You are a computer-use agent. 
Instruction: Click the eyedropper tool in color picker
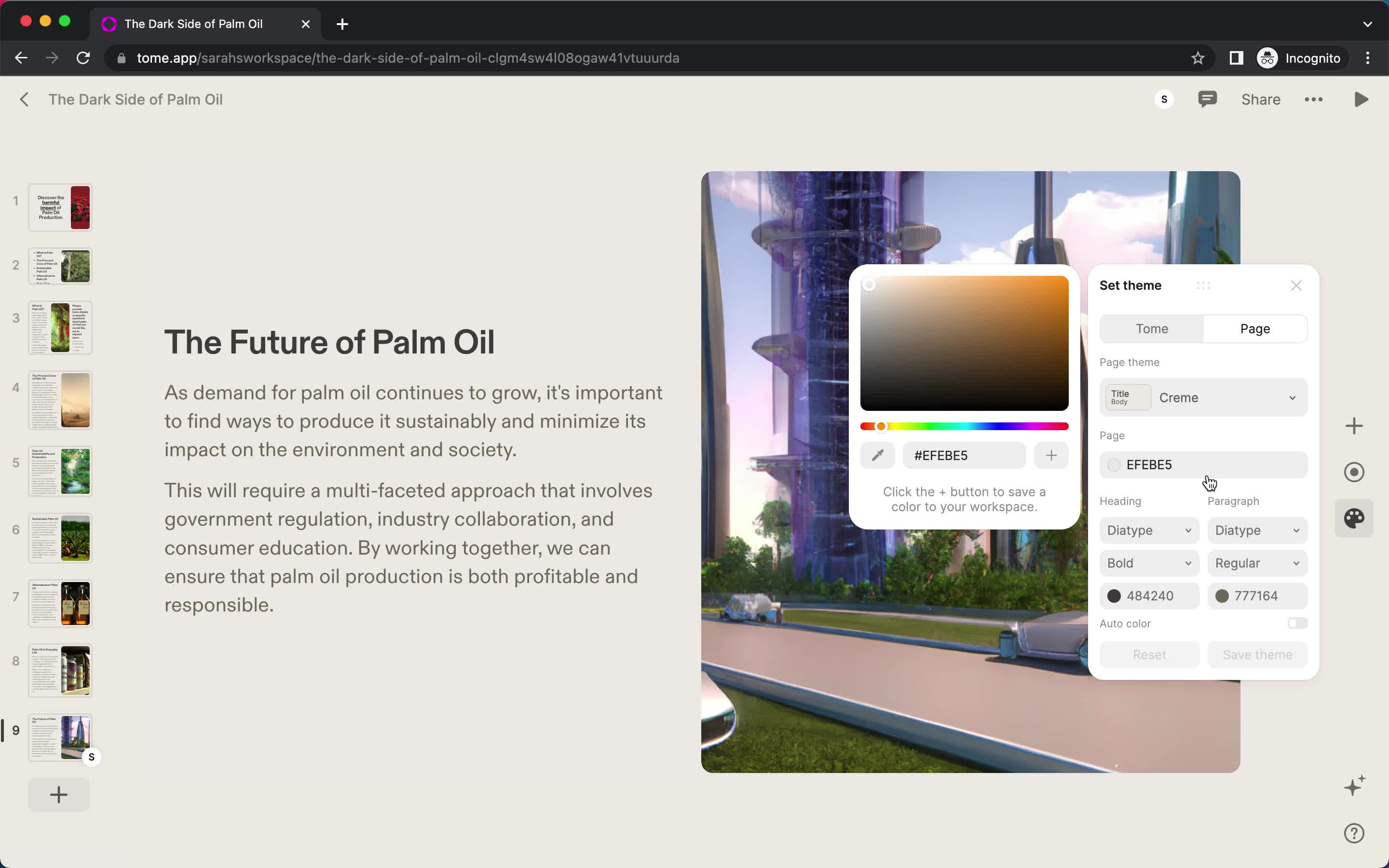[x=878, y=455]
